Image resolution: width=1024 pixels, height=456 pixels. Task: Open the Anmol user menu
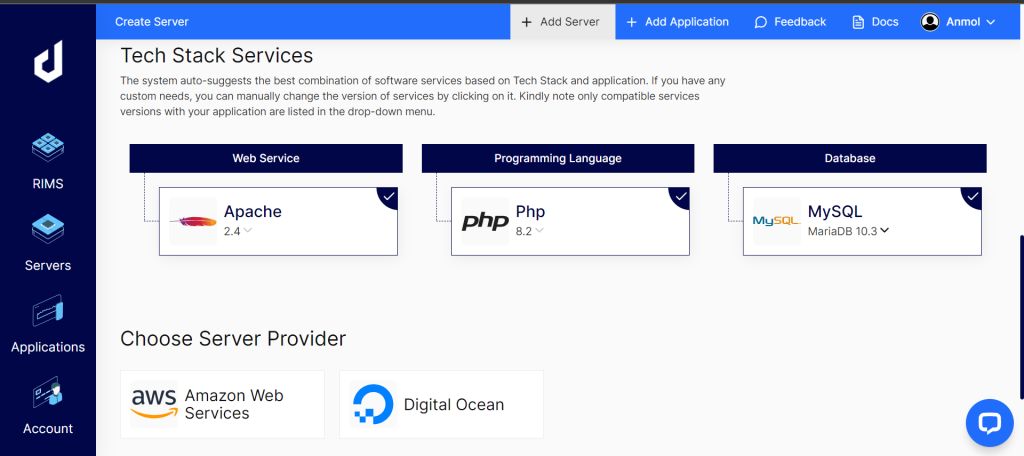[958, 22]
